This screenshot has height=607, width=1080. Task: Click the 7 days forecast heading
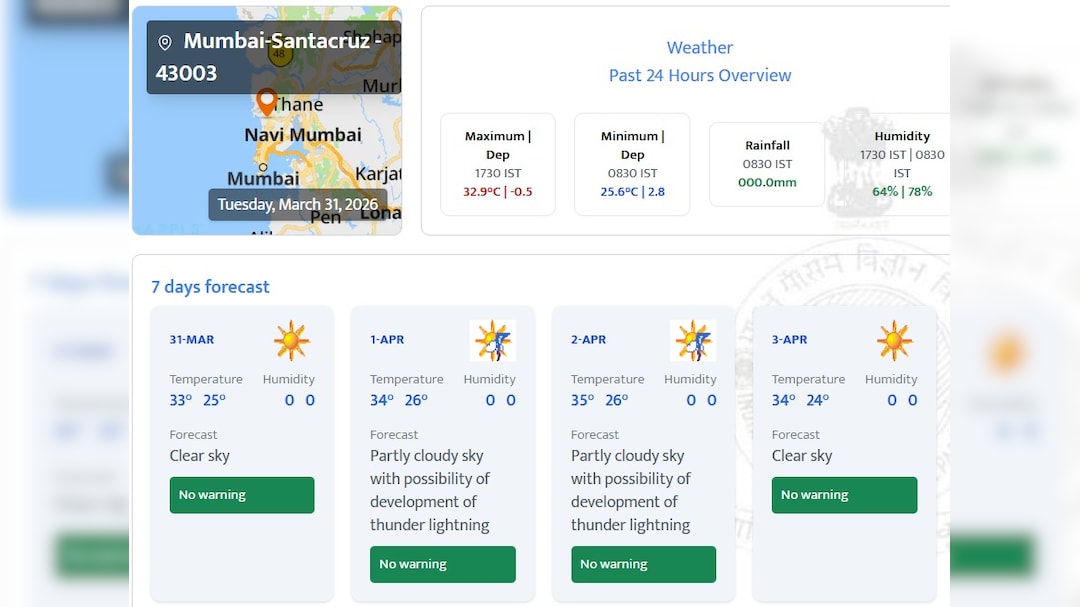coord(210,287)
